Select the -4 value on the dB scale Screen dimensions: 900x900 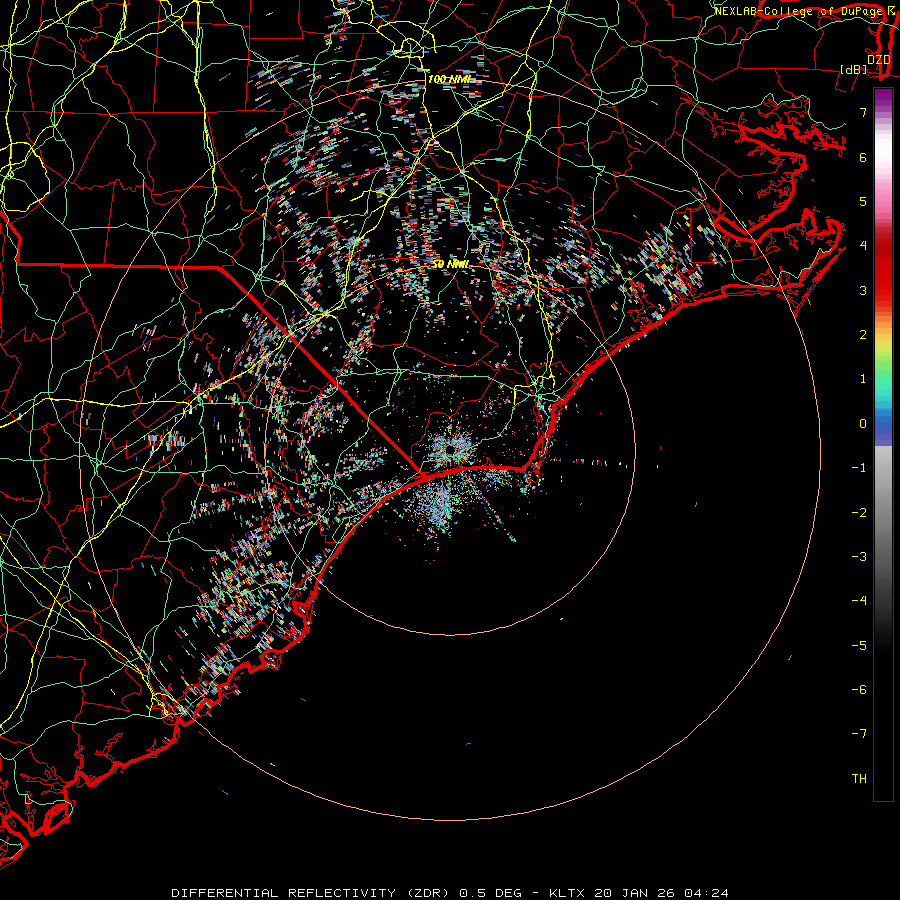pyautogui.click(x=859, y=601)
